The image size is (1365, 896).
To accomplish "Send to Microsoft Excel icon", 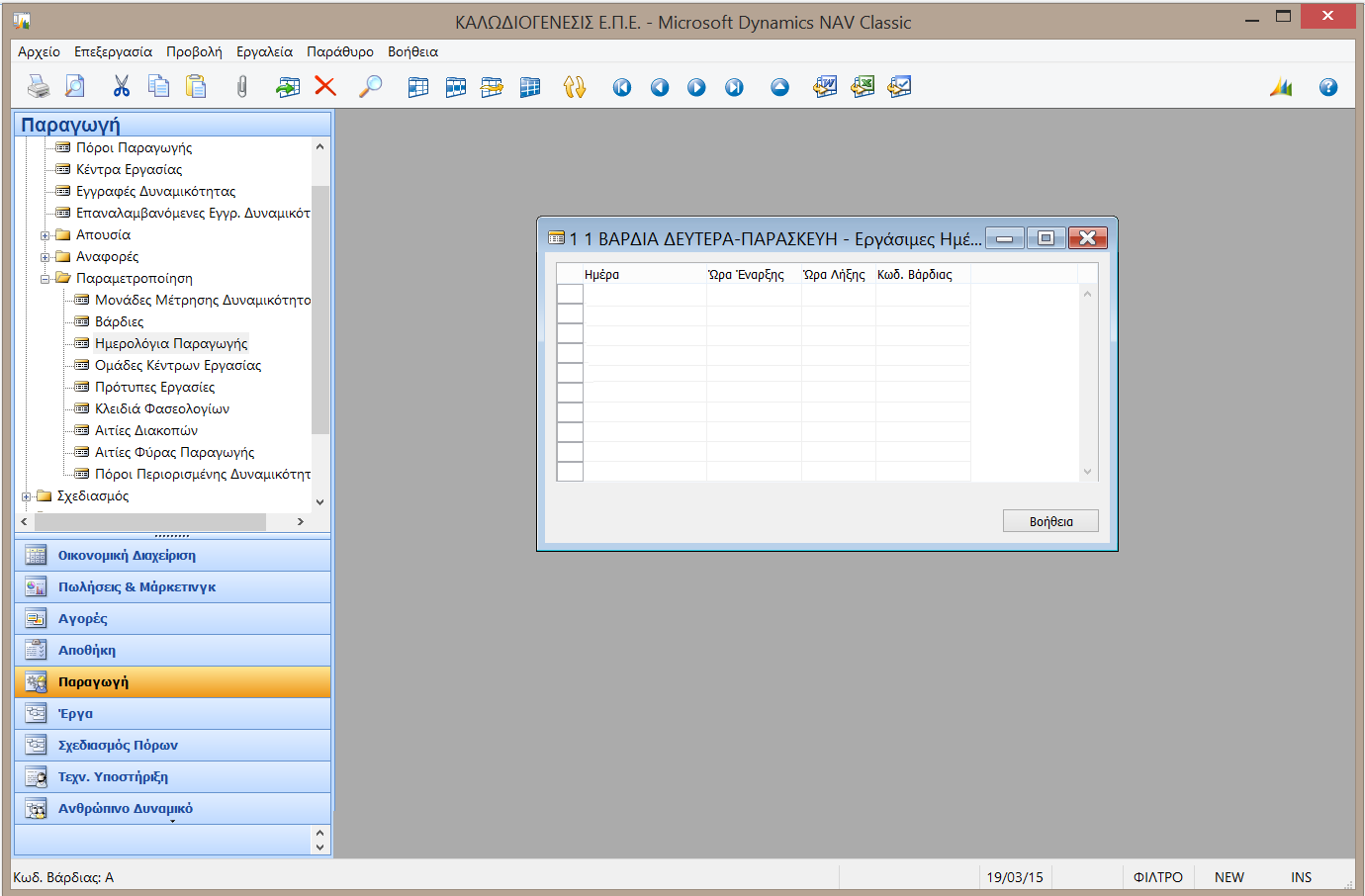I will tap(863, 87).
